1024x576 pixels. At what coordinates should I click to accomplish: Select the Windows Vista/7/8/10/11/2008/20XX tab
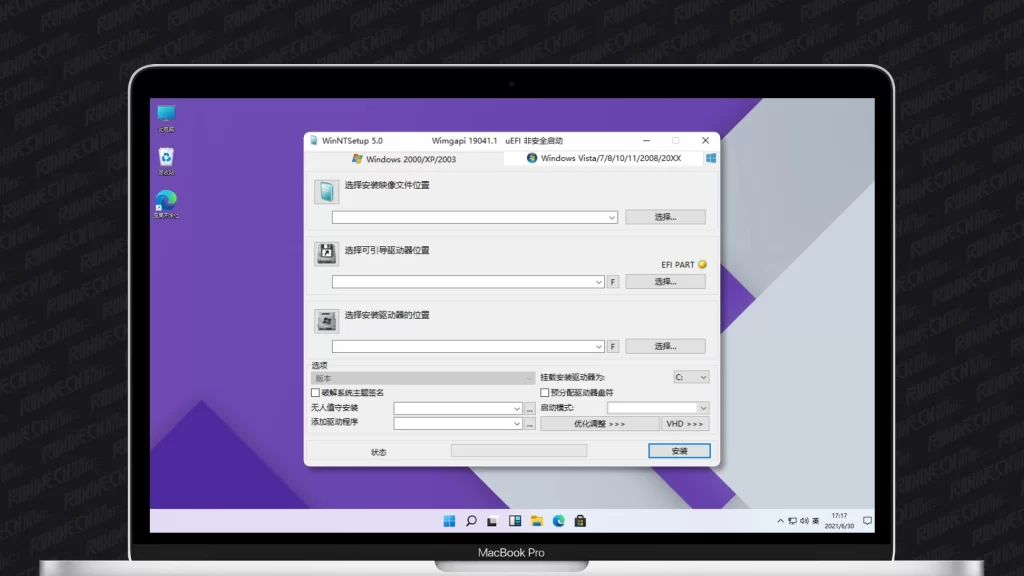603,158
